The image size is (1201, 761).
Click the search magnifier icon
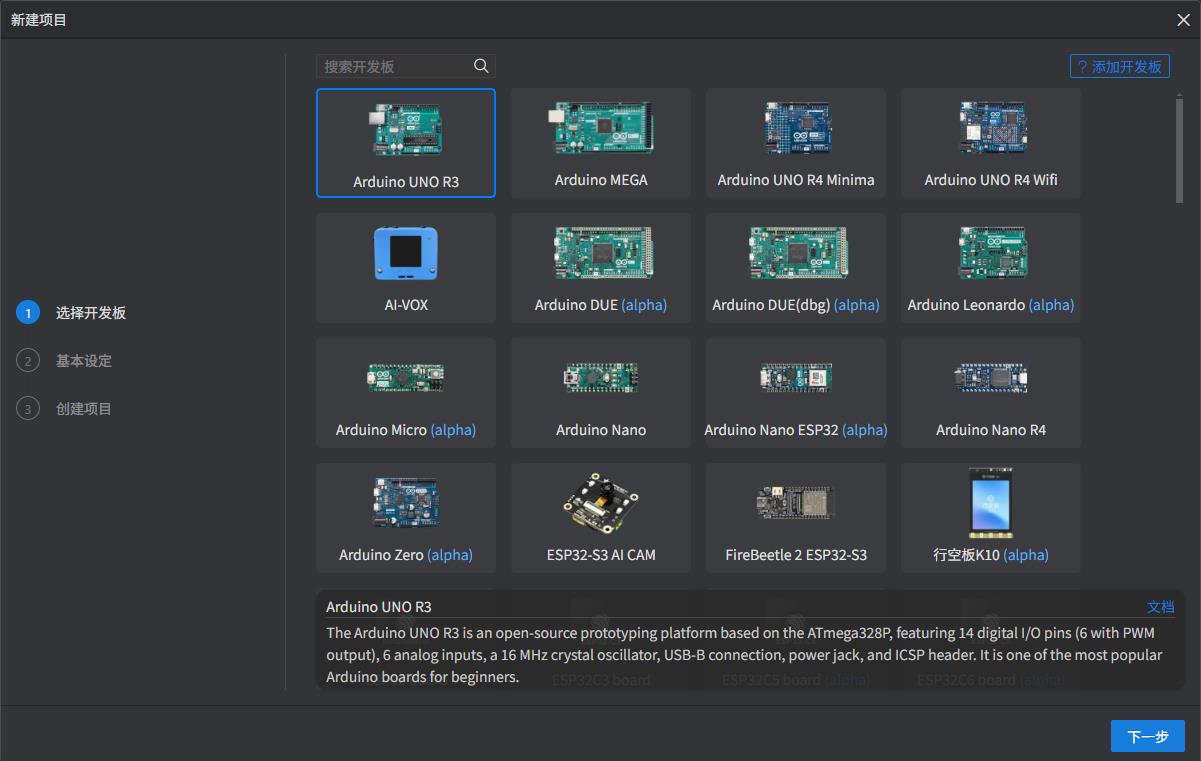[x=481, y=66]
